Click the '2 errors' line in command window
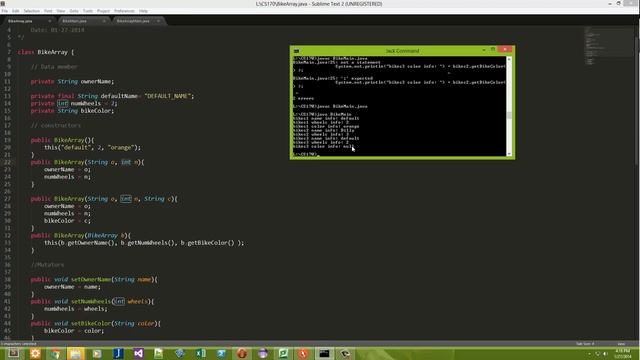Screen dimensions: 640x360 click(x=303, y=98)
